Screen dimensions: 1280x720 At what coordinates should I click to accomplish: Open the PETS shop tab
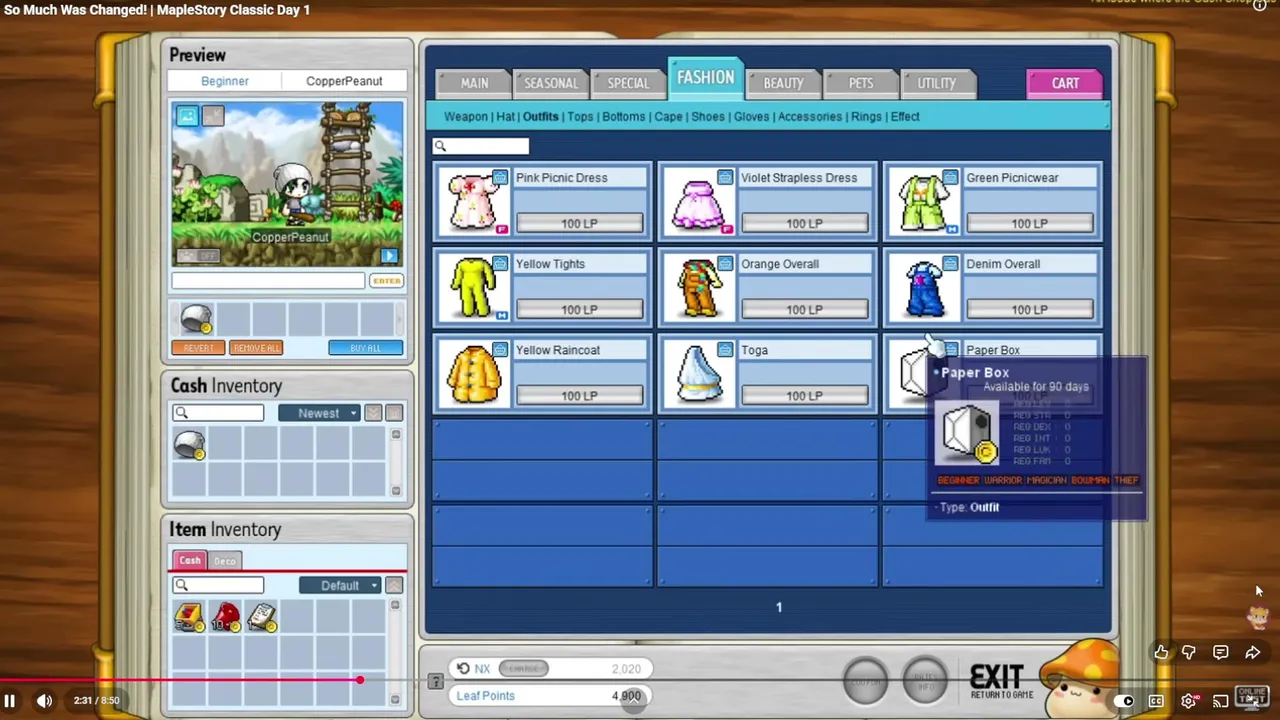point(861,83)
